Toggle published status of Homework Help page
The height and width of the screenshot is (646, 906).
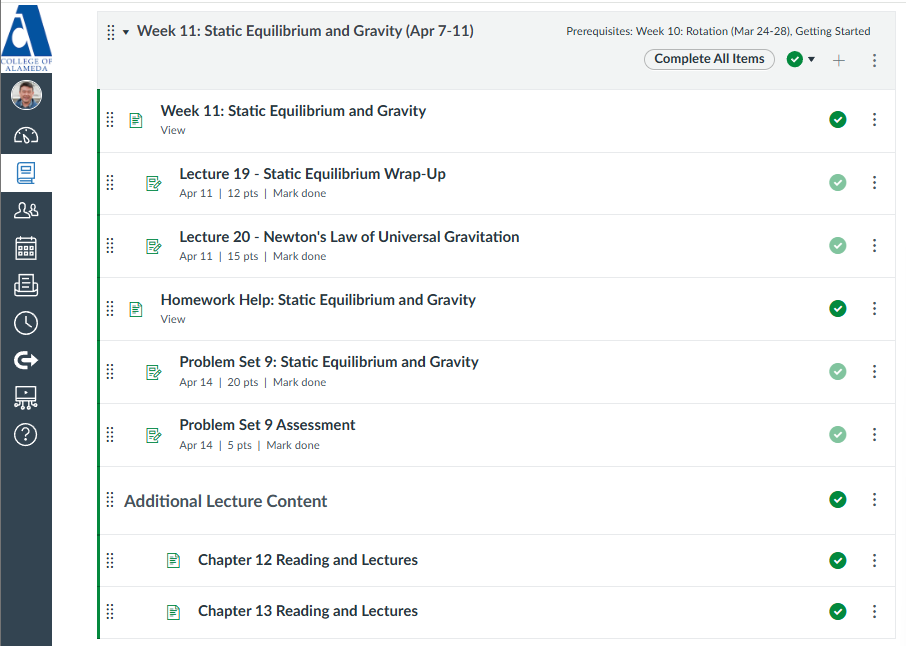tap(838, 309)
